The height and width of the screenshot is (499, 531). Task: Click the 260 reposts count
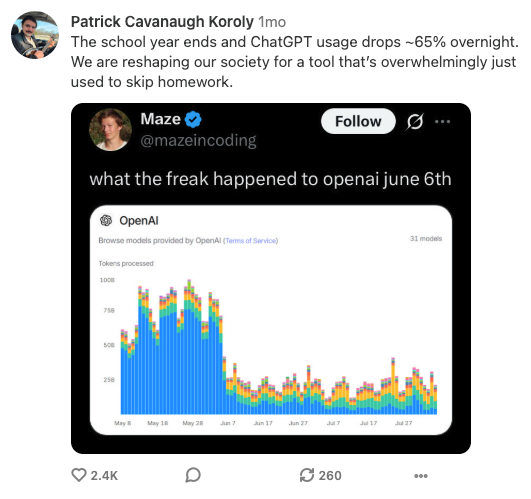(330, 475)
